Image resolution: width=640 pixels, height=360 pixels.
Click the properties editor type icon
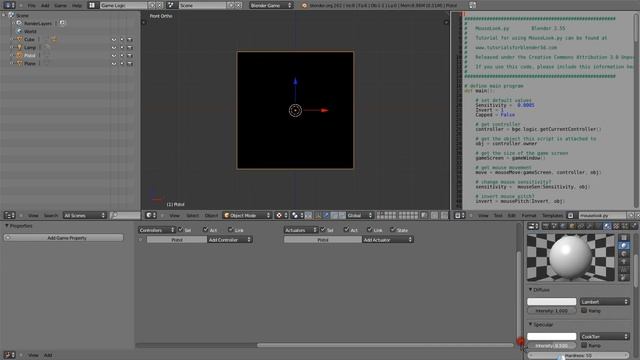tap(532, 226)
